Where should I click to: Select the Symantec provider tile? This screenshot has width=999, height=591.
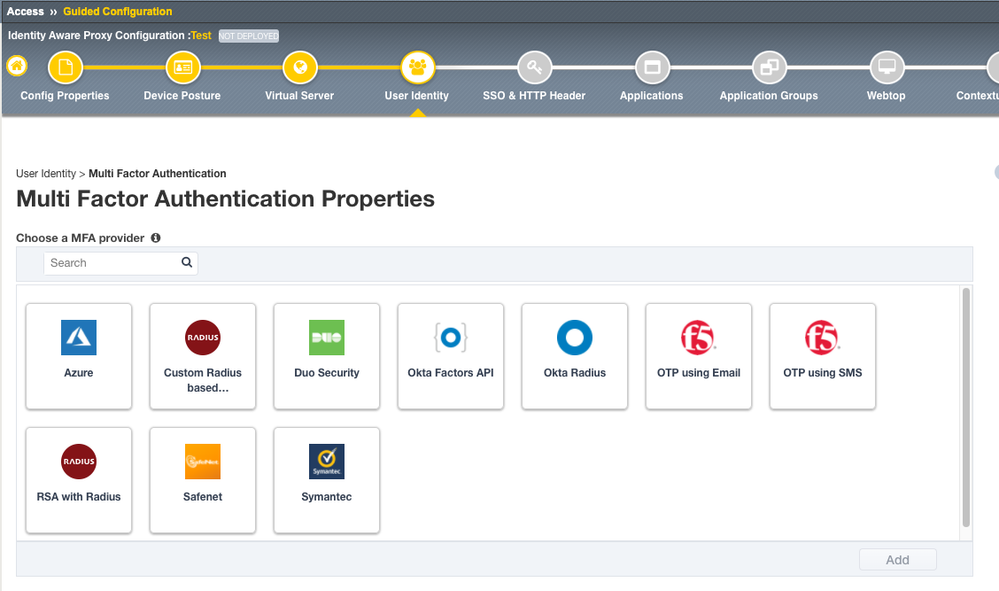[x=327, y=480]
